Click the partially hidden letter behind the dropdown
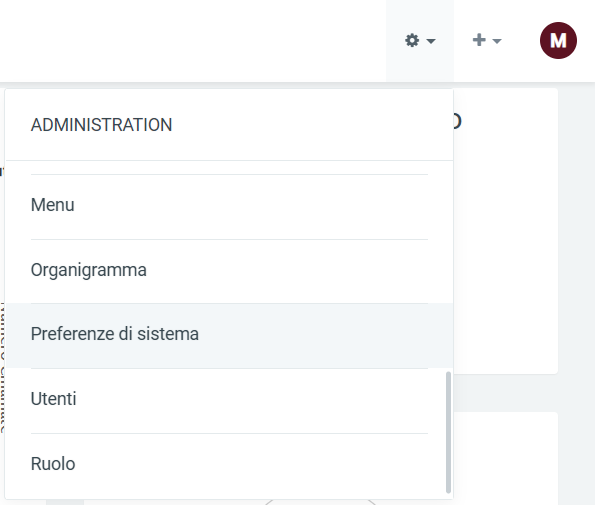595x505 pixels. (x=457, y=121)
